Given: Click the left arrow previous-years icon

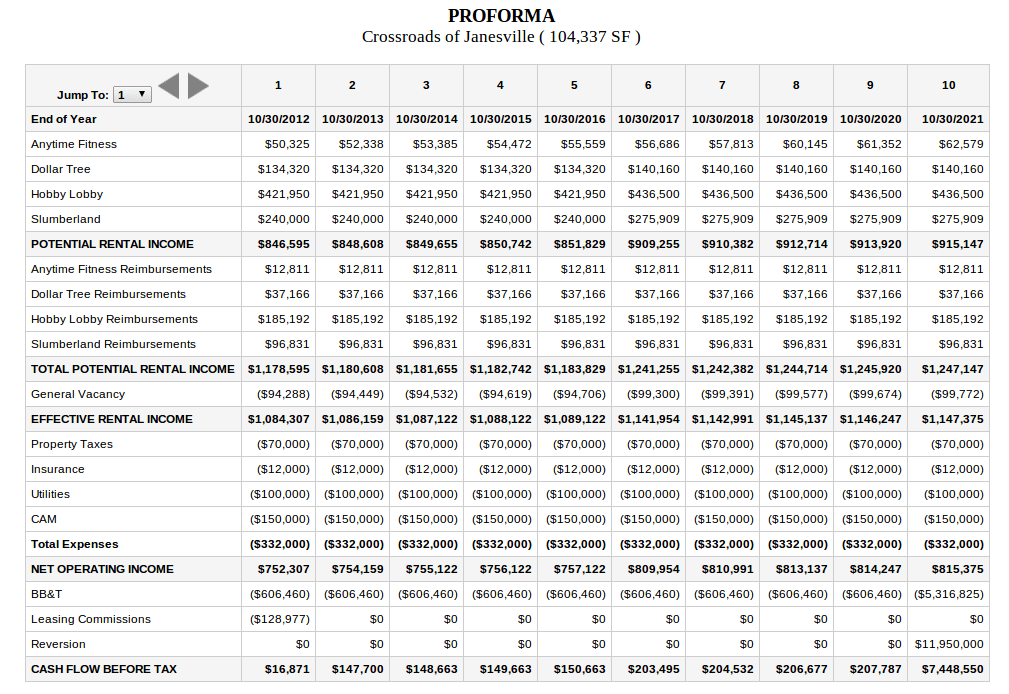Looking at the screenshot, I should [x=169, y=87].
